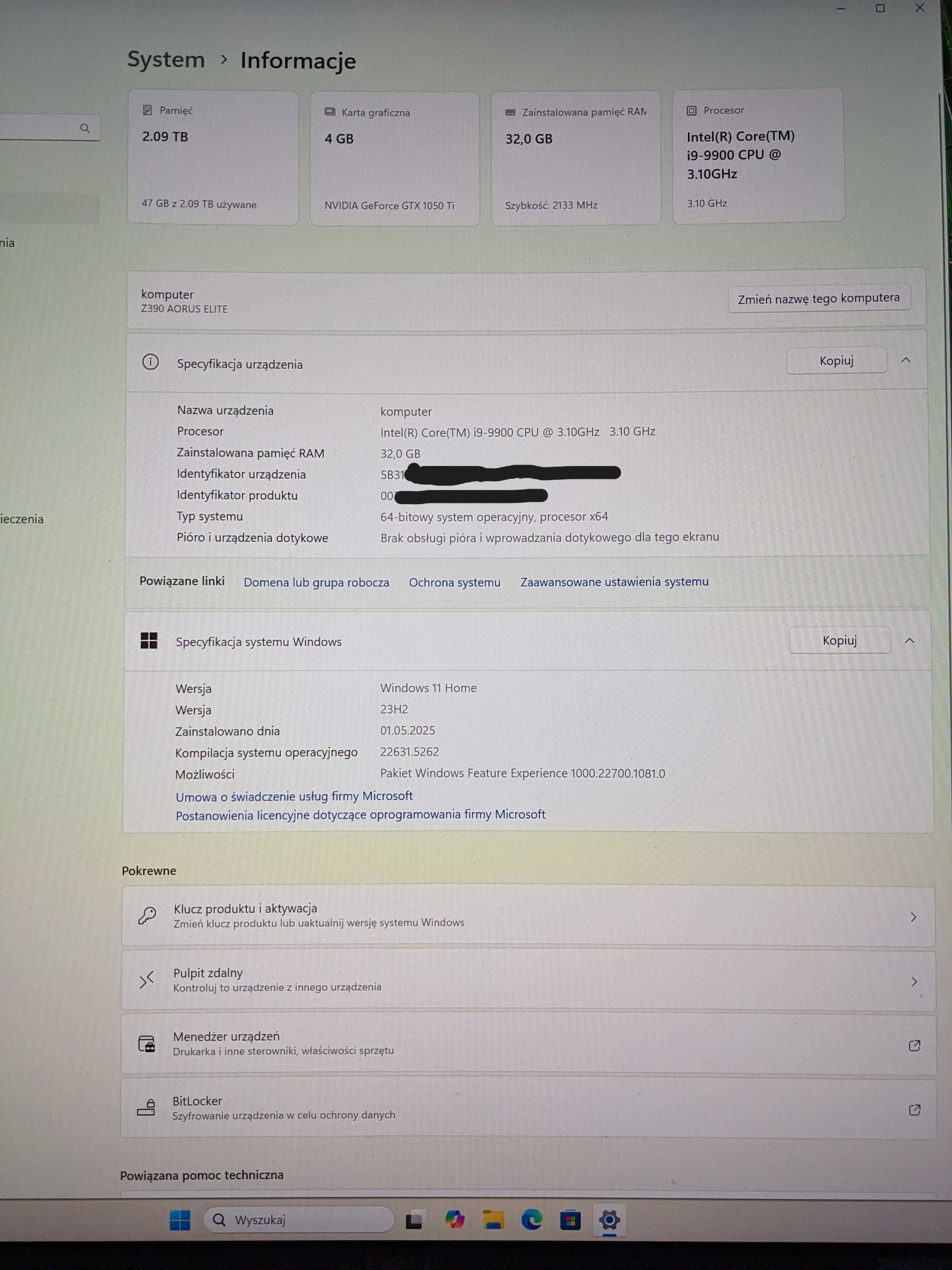Launch Microsoft Edge from the taskbar

click(x=532, y=1220)
